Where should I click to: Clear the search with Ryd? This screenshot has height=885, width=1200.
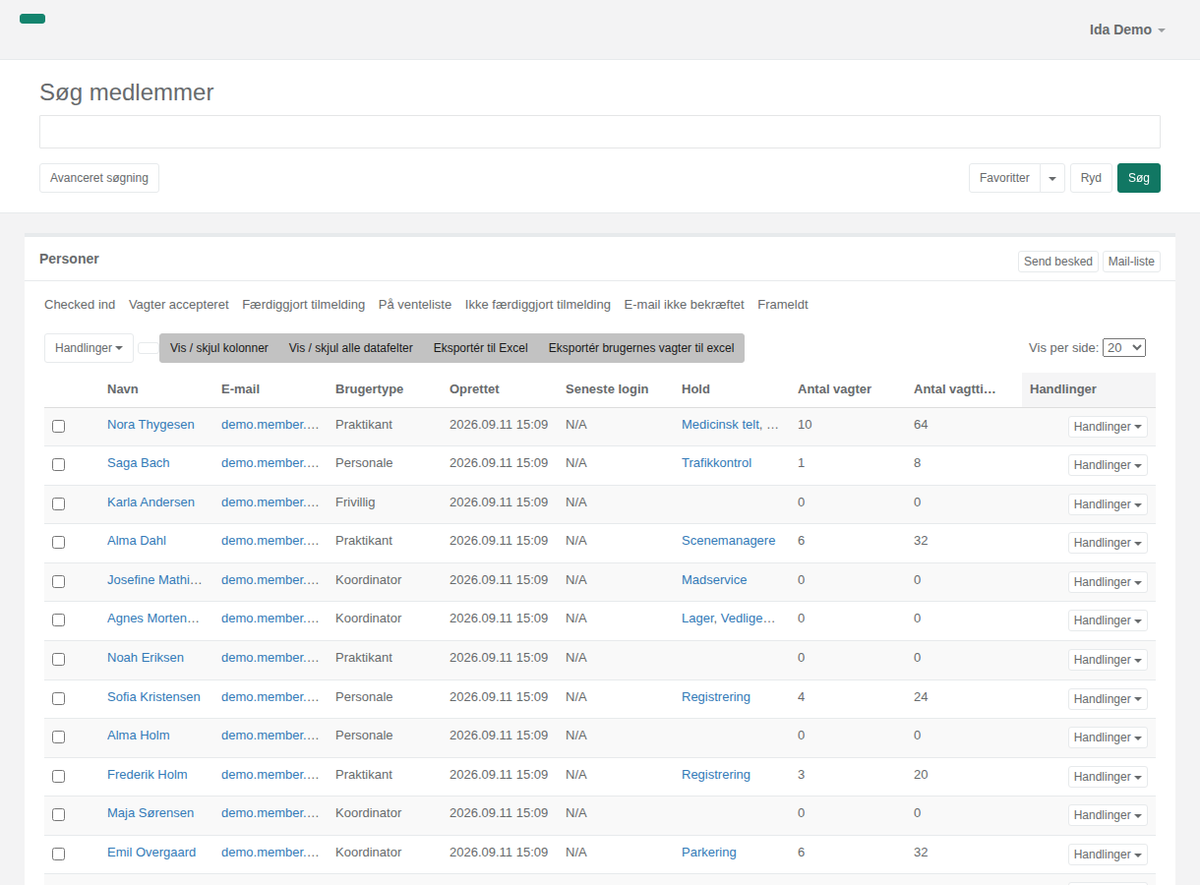click(x=1091, y=178)
